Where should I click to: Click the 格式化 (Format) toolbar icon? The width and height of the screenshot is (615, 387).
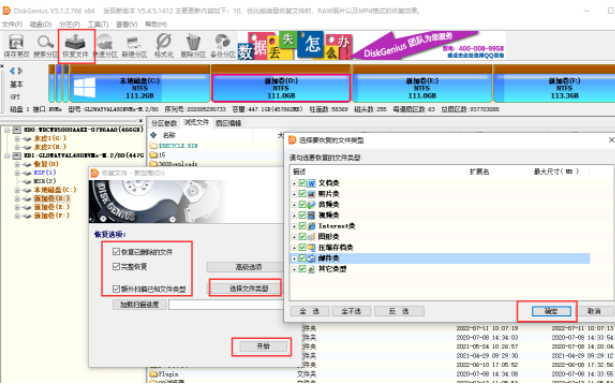click(x=164, y=42)
